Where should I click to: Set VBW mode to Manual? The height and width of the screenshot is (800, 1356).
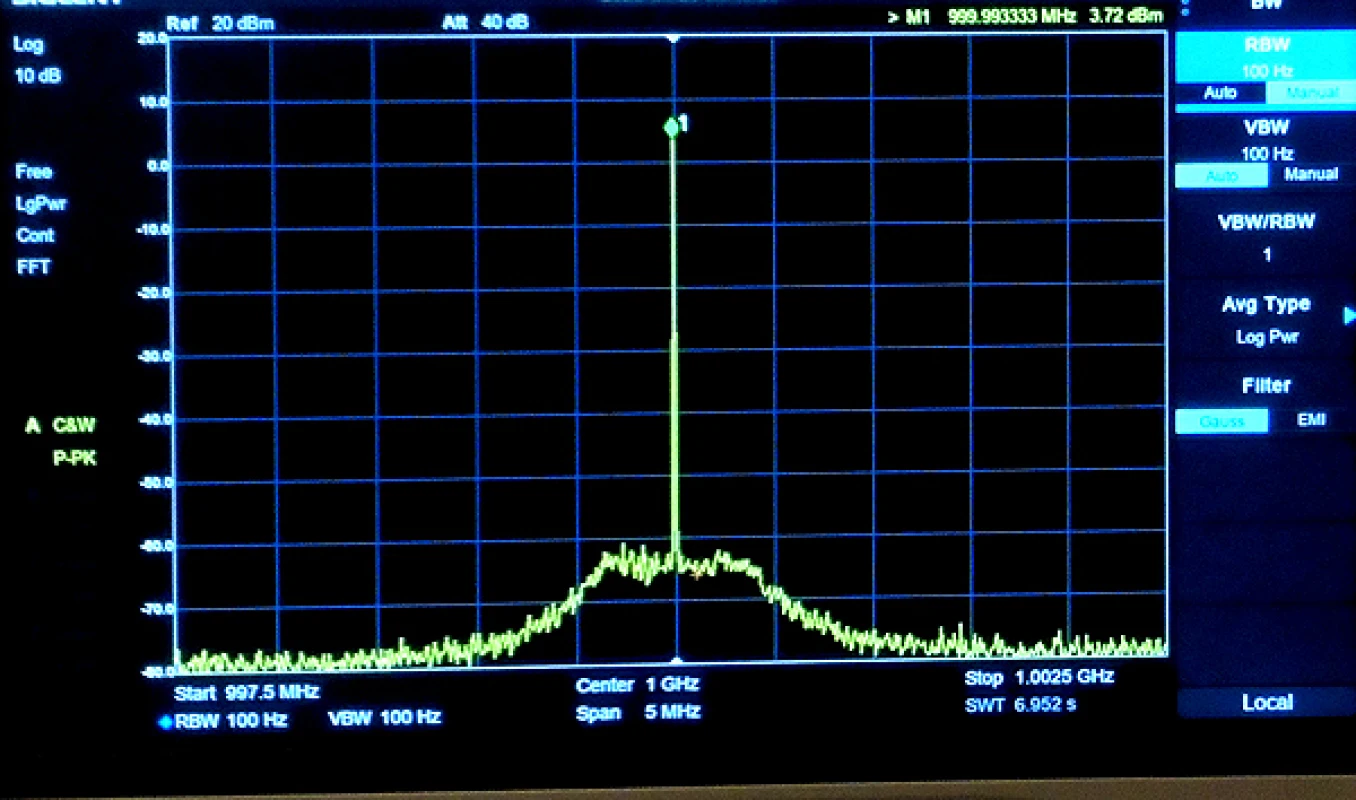click(x=1311, y=175)
